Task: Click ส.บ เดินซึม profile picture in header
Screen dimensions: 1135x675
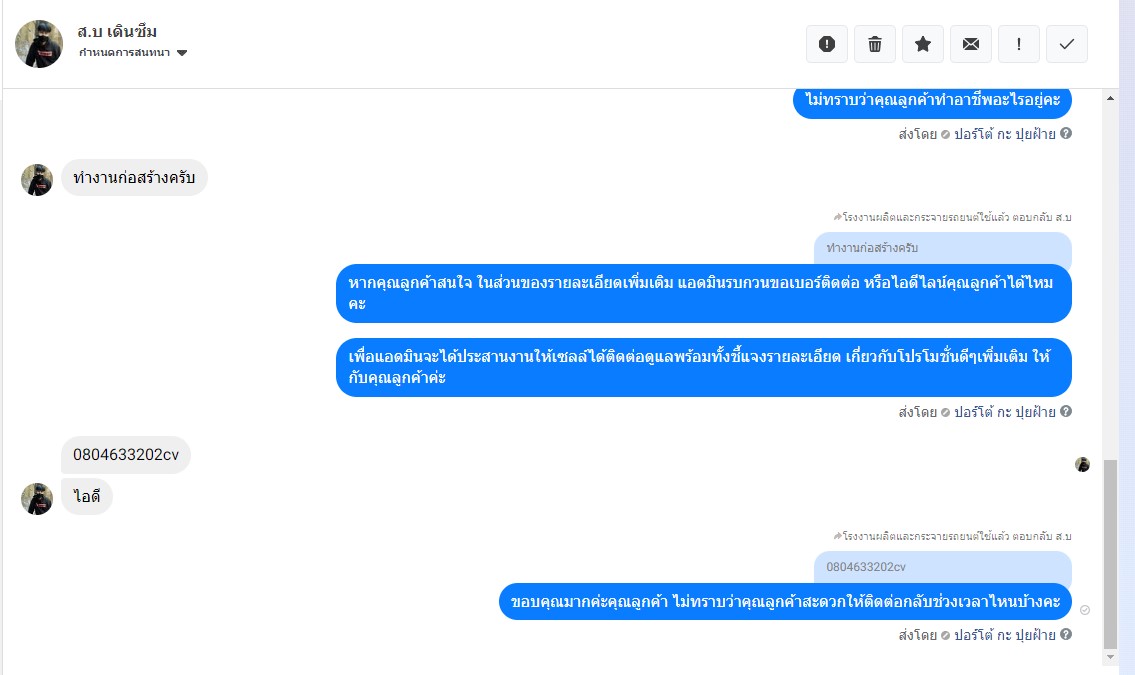Action: click(x=39, y=44)
